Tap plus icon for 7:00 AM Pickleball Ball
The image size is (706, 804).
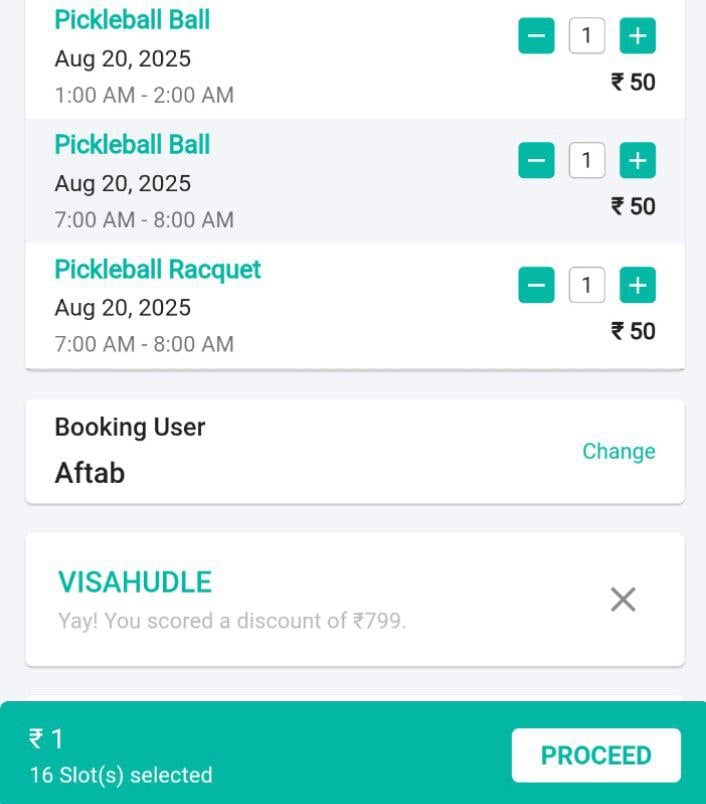point(637,160)
